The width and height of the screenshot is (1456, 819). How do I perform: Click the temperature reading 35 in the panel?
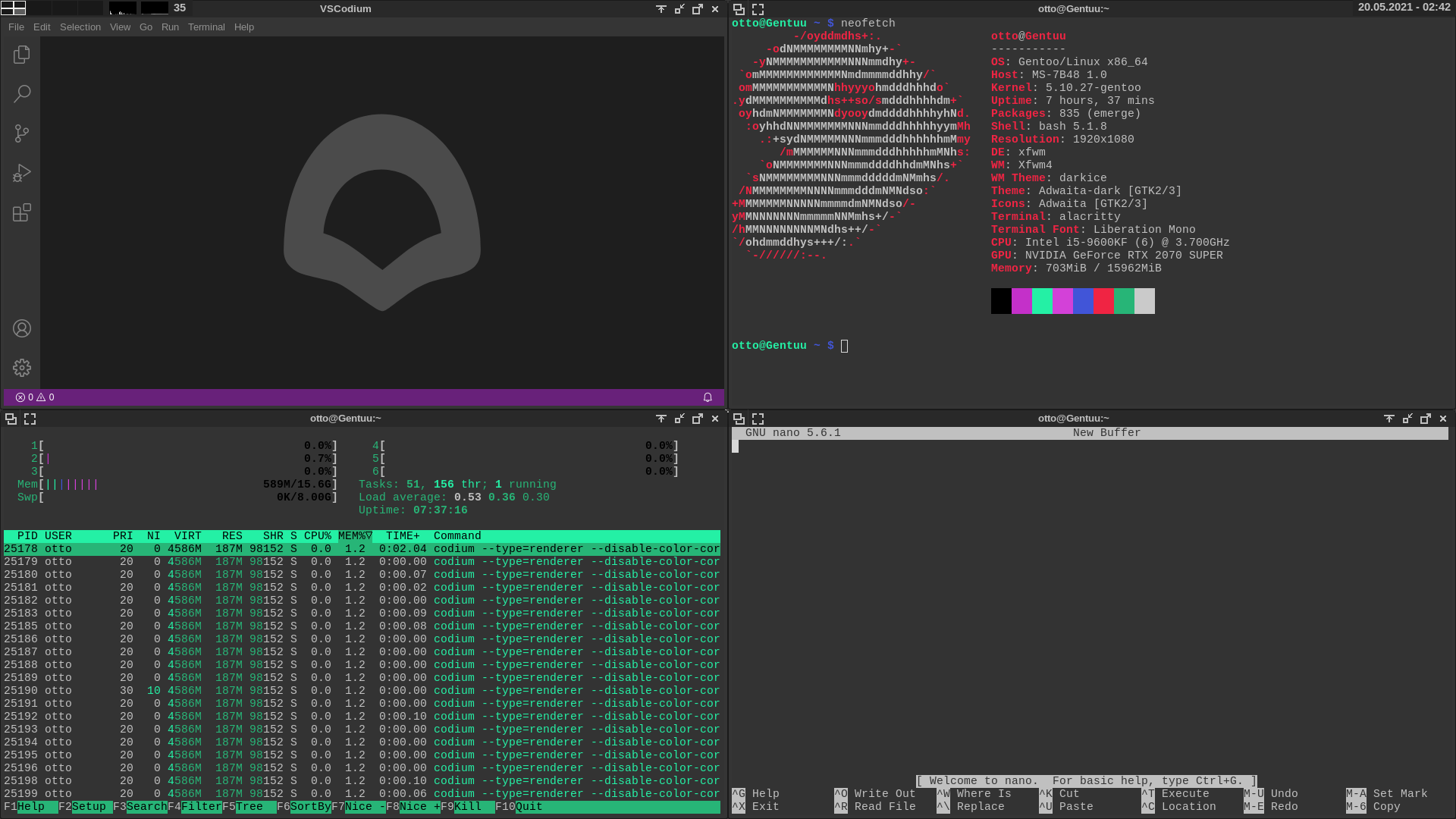pyautogui.click(x=180, y=8)
